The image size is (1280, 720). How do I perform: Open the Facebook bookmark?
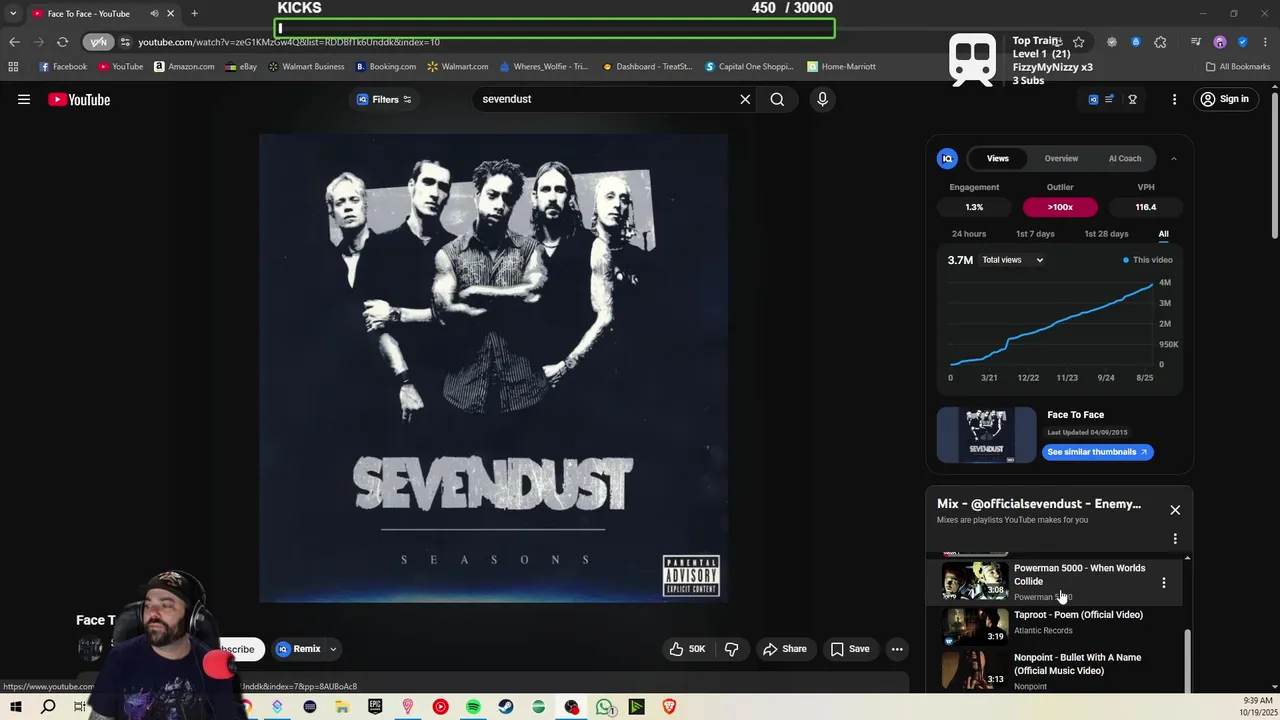pyautogui.click(x=63, y=66)
